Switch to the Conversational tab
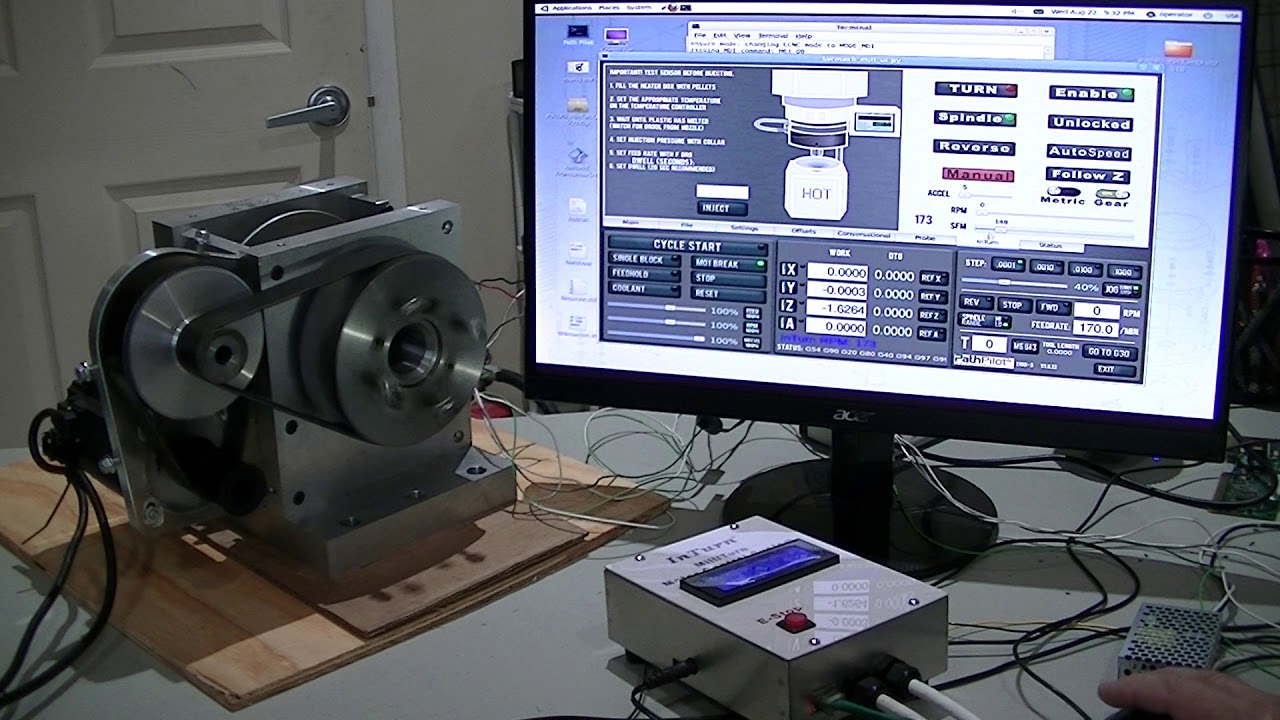 point(862,234)
